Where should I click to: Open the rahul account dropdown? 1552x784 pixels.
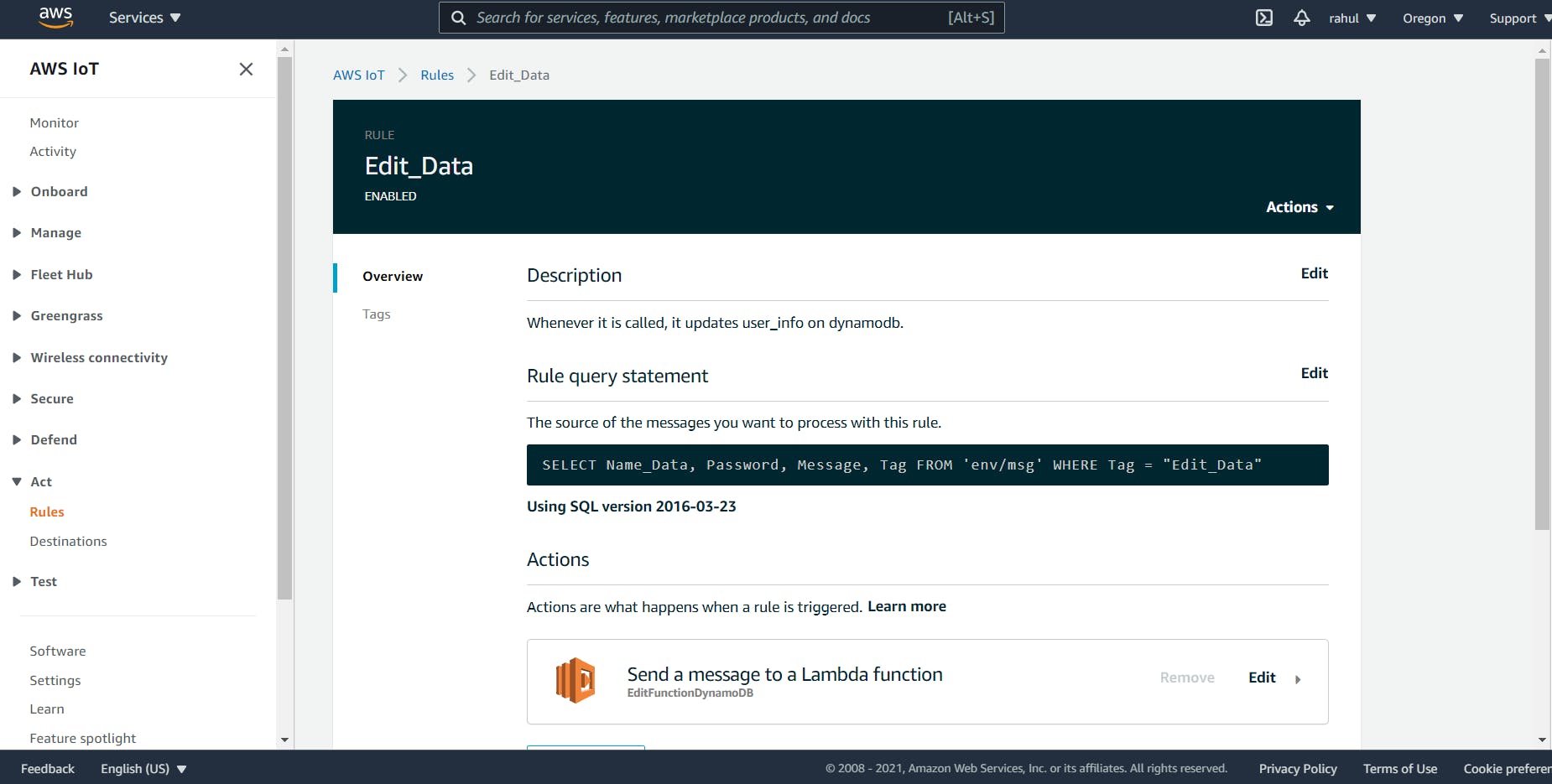(x=1352, y=18)
